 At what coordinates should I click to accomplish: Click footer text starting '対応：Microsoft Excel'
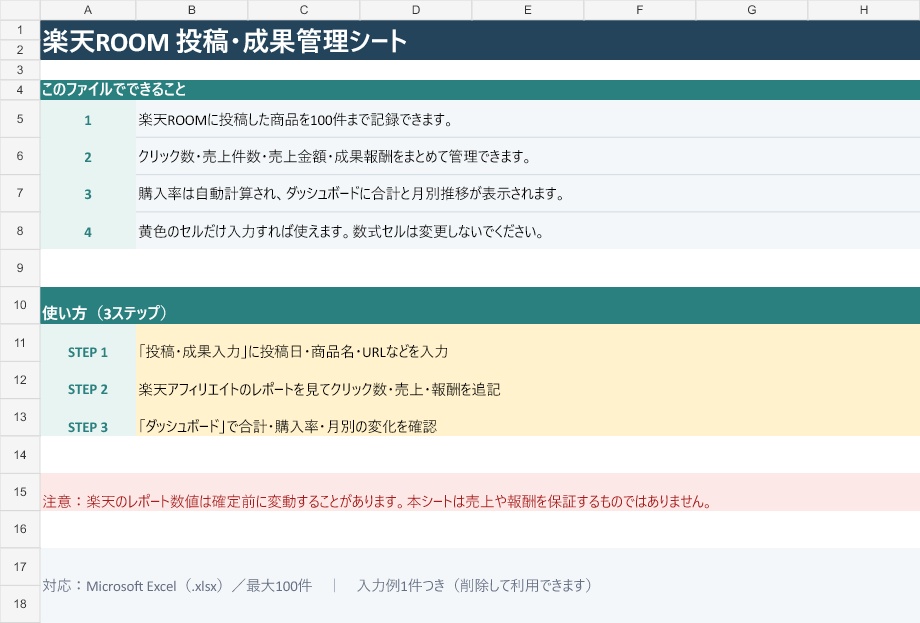click(x=317, y=585)
